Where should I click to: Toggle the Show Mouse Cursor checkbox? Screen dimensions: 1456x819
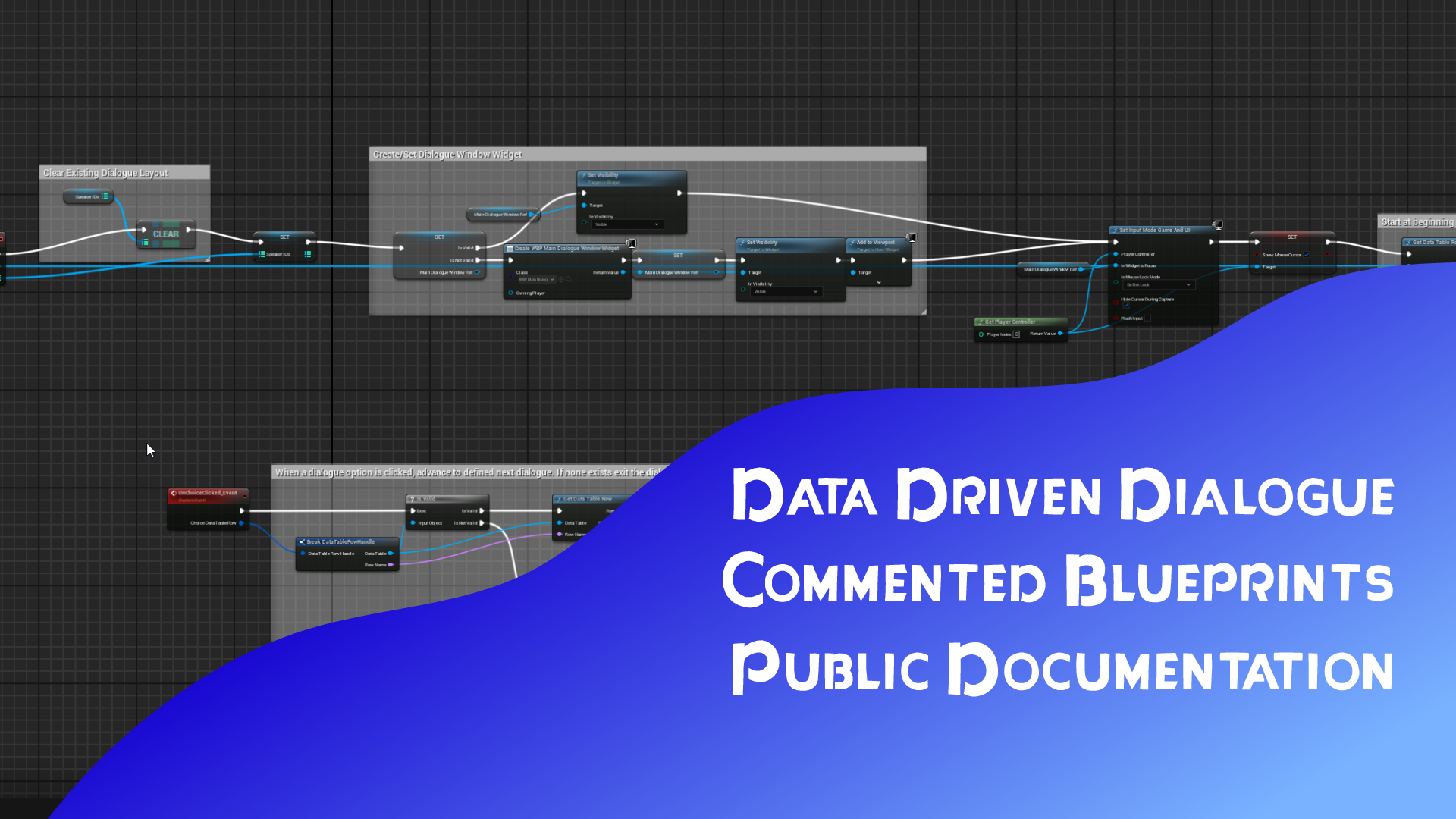(1307, 255)
